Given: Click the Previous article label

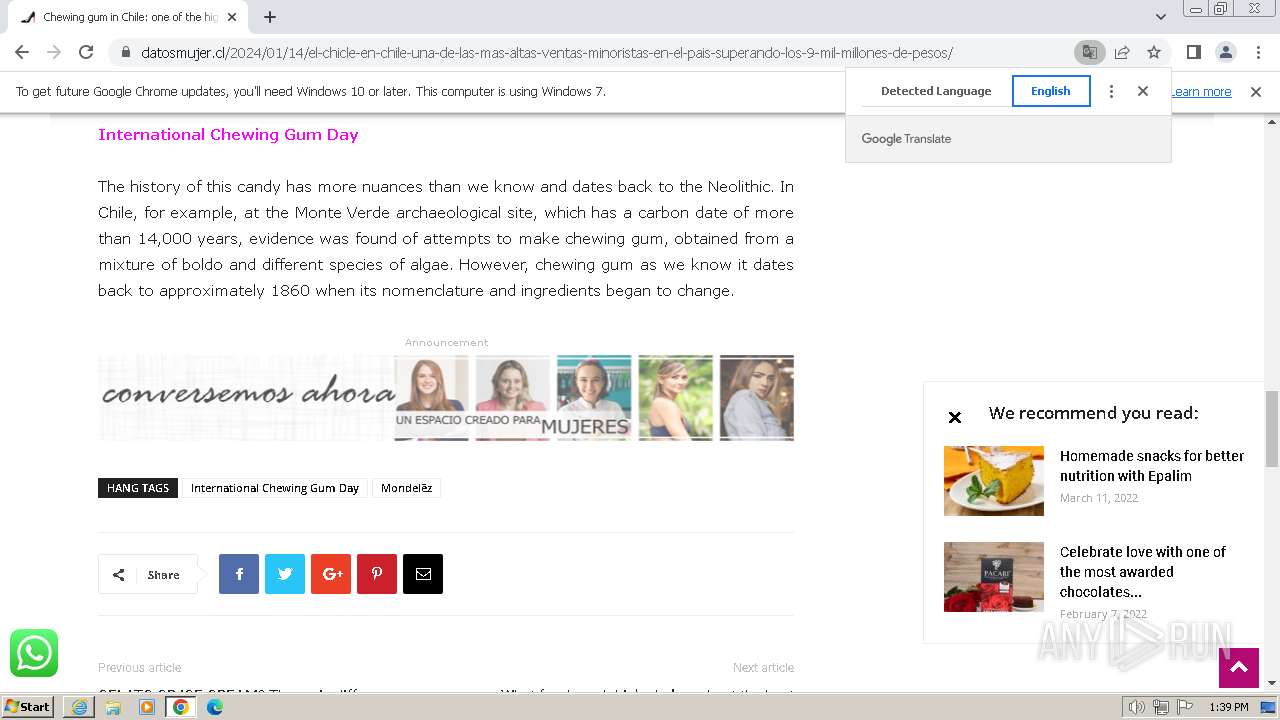Looking at the screenshot, I should click(140, 668).
